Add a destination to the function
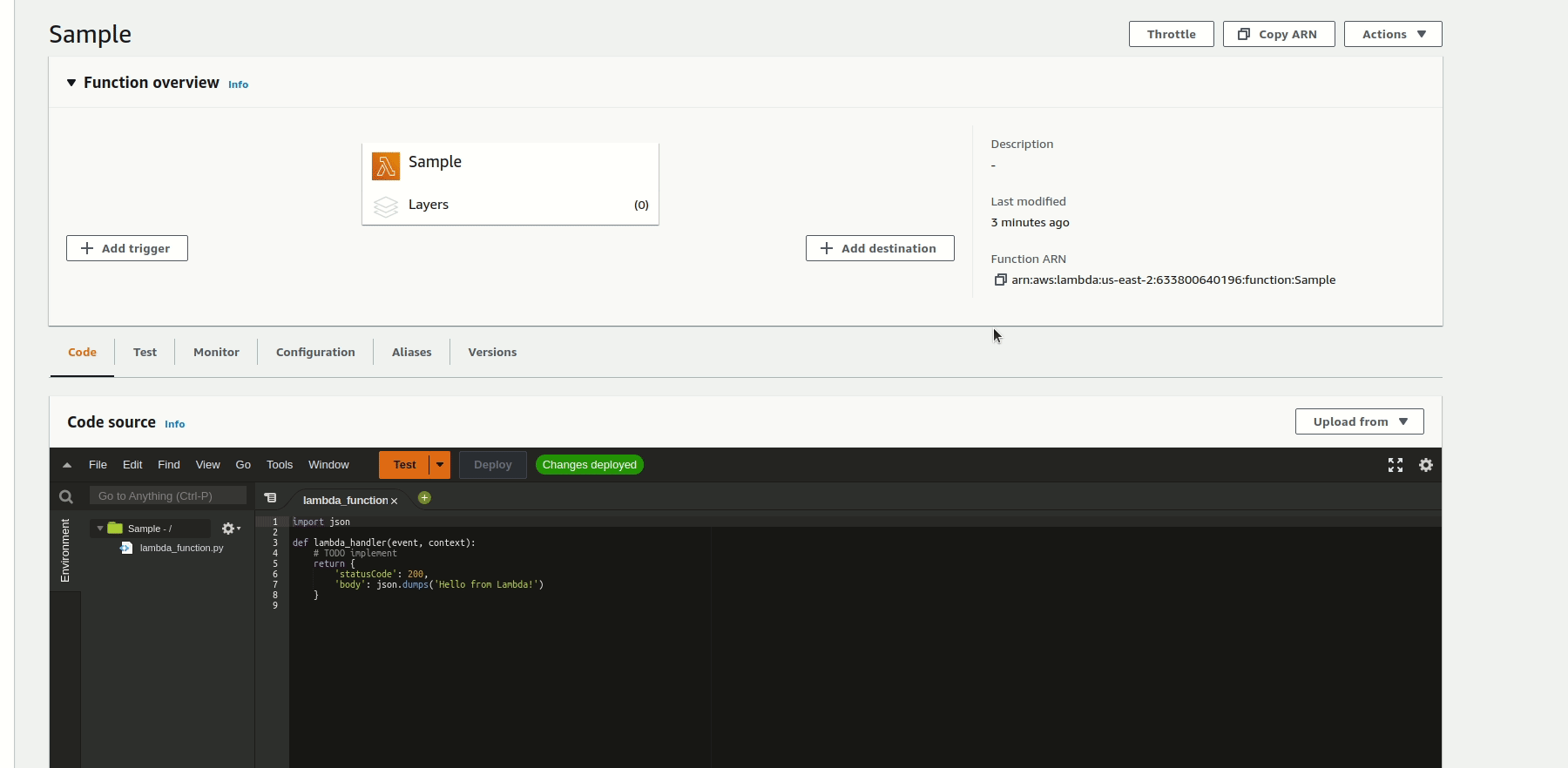 click(880, 248)
